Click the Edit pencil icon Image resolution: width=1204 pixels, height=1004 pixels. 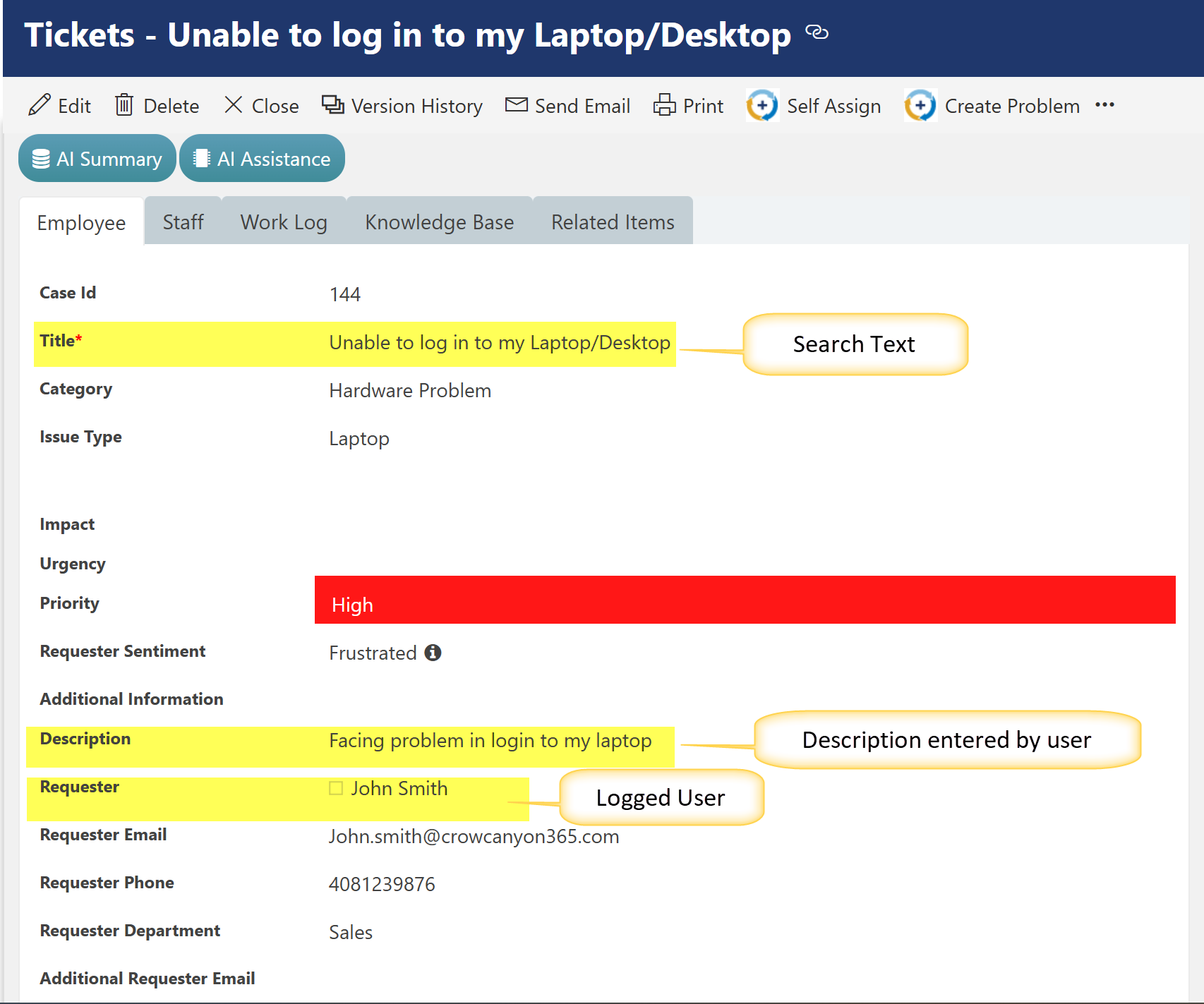(x=40, y=105)
